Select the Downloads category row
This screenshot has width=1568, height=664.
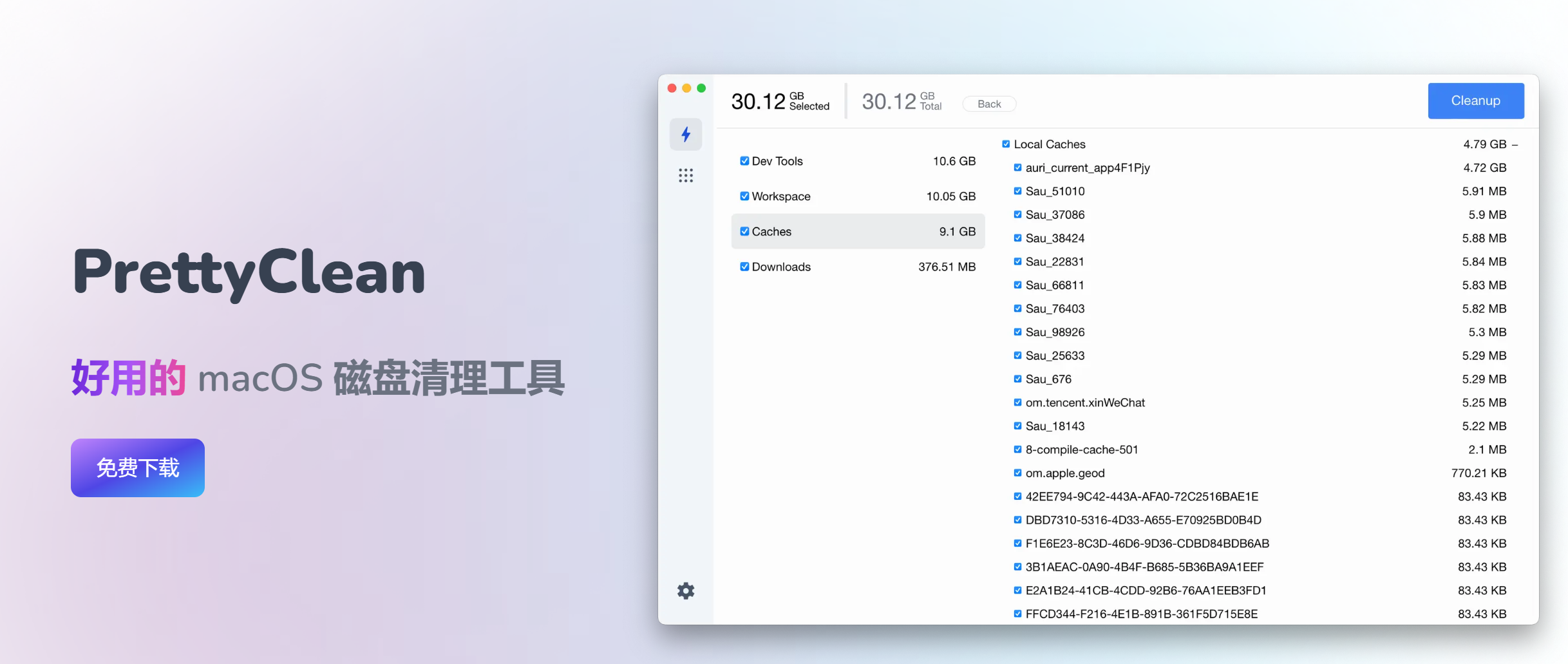(x=858, y=267)
